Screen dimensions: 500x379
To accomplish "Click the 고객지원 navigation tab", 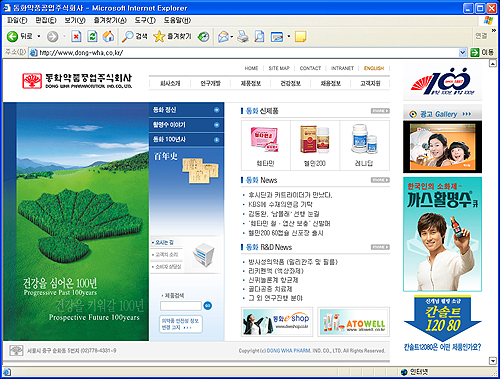I will (x=370, y=83).
